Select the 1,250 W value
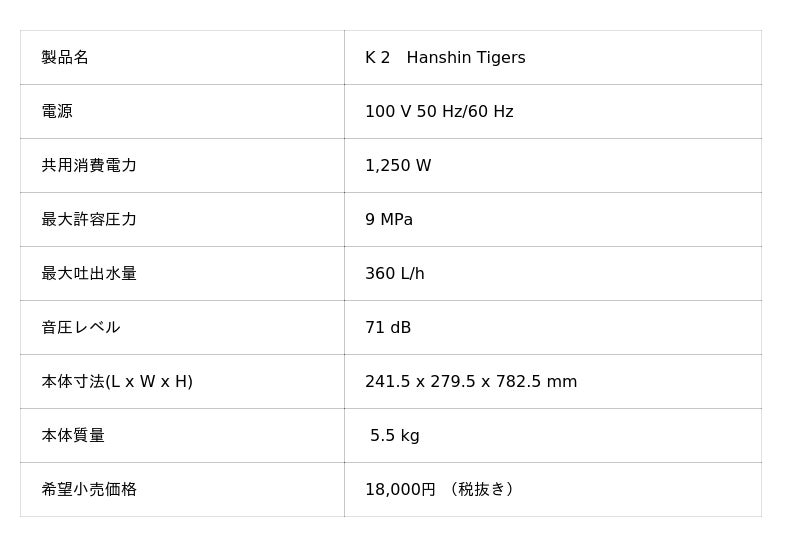800x547 pixels. [398, 166]
